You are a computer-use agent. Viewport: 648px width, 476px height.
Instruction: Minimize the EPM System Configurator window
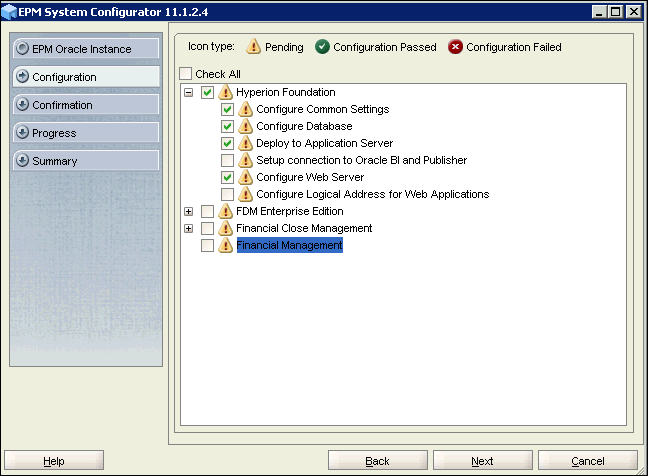click(599, 12)
